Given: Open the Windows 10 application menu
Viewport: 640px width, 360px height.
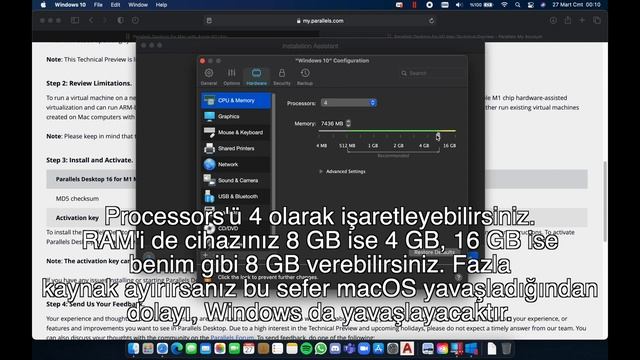Looking at the screenshot, I should tap(70, 5).
